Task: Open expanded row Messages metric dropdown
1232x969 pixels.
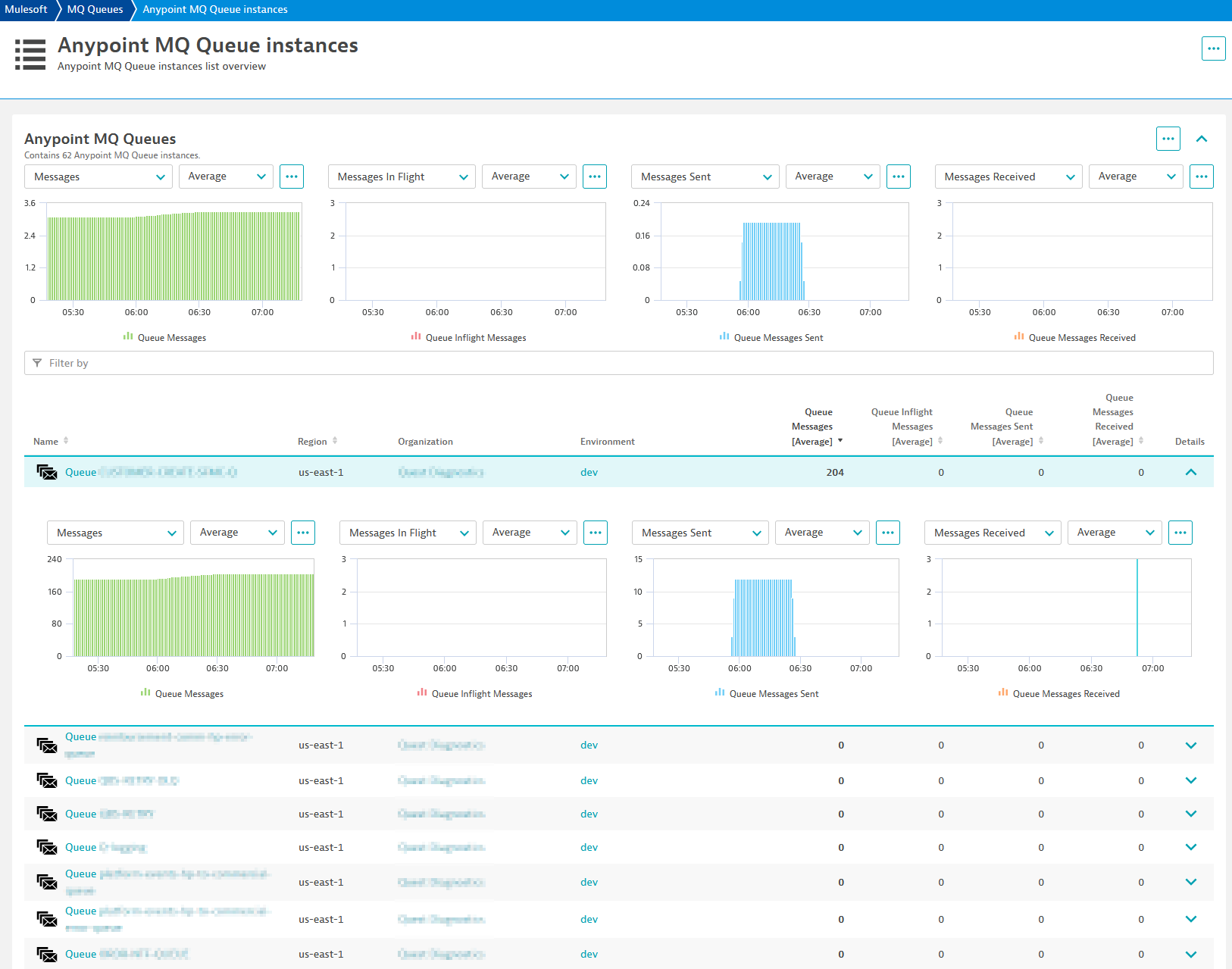Action: point(116,533)
